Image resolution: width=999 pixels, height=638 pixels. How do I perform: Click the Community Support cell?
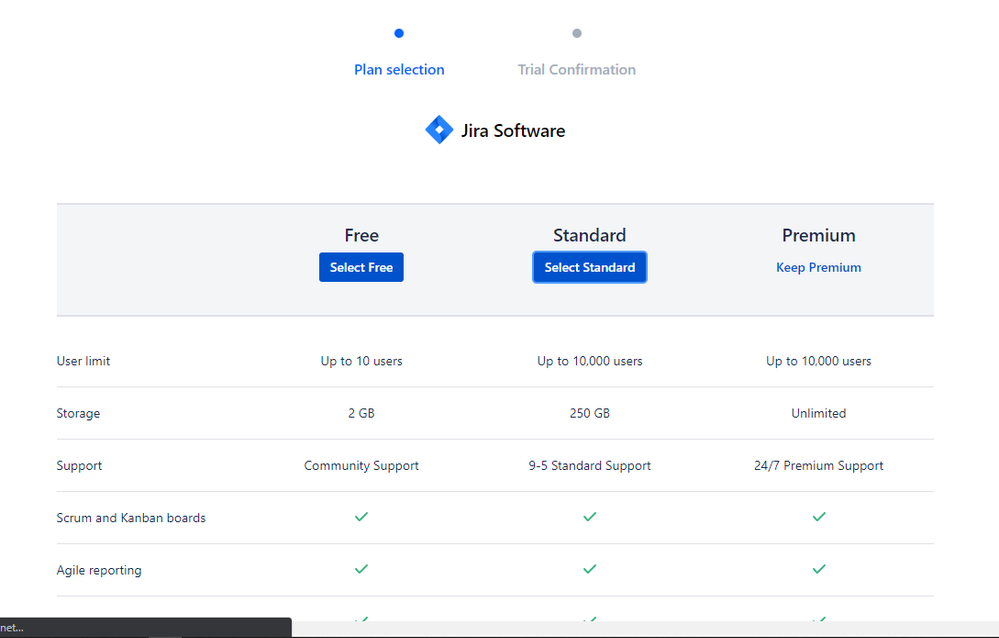(361, 465)
